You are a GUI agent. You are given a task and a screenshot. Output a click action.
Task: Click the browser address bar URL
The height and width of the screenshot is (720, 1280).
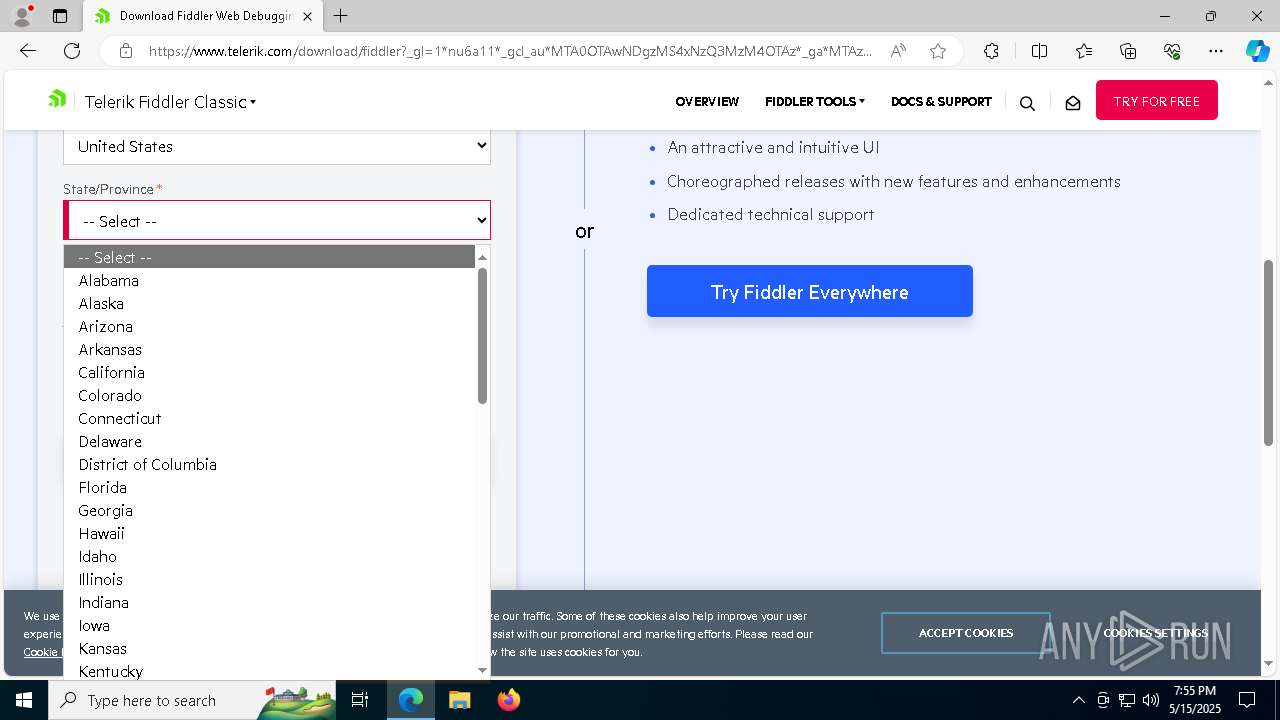click(510, 51)
